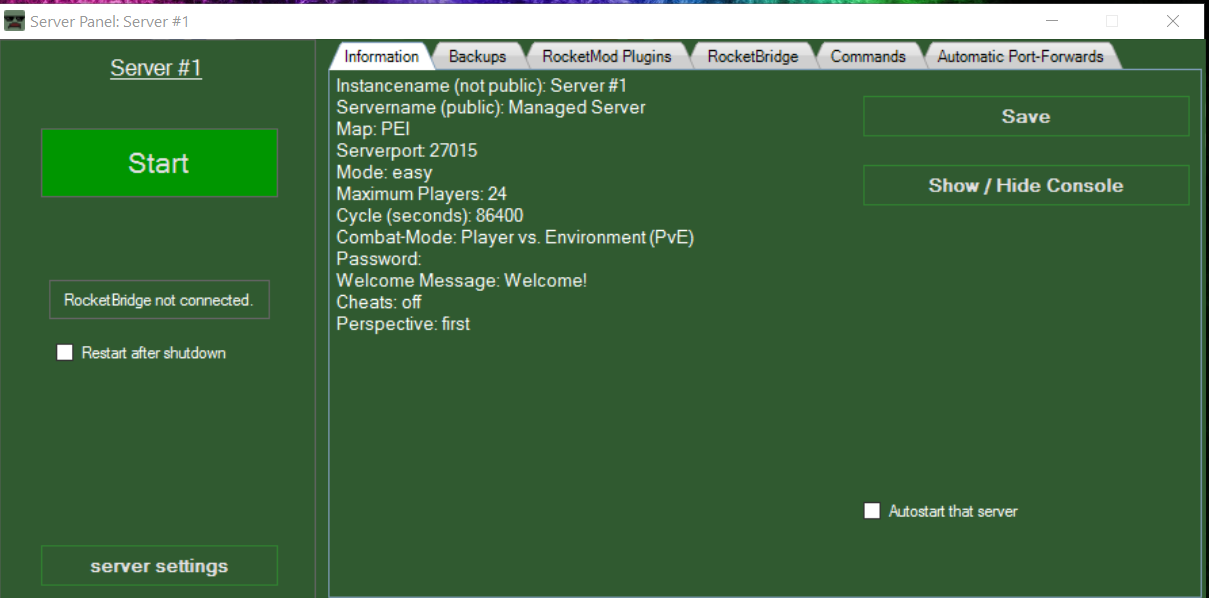Screen dimensions: 1209x598
Task: Click the Cheats: off line
Action: (x=379, y=302)
